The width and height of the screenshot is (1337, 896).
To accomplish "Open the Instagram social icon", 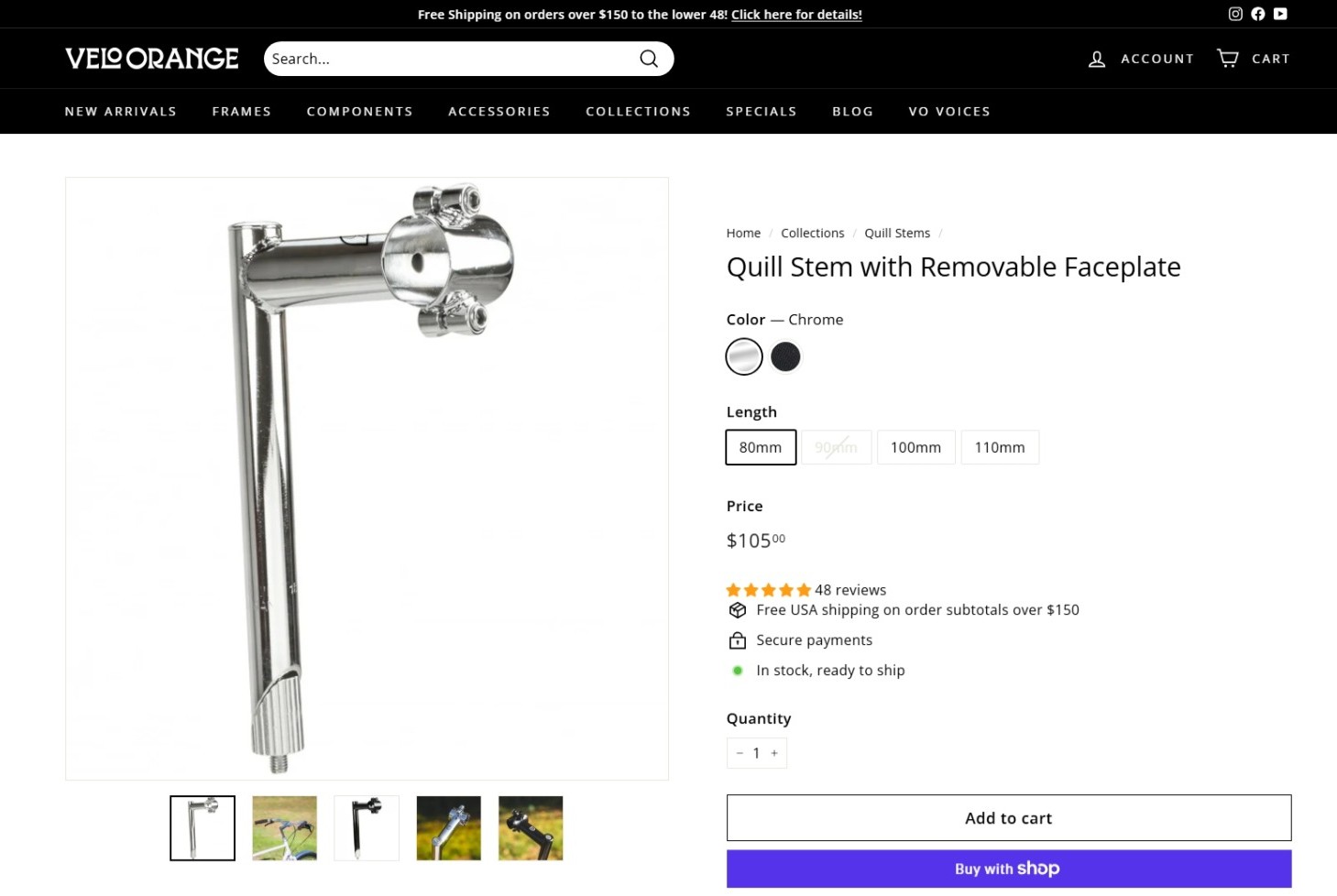I will pos(1235,14).
